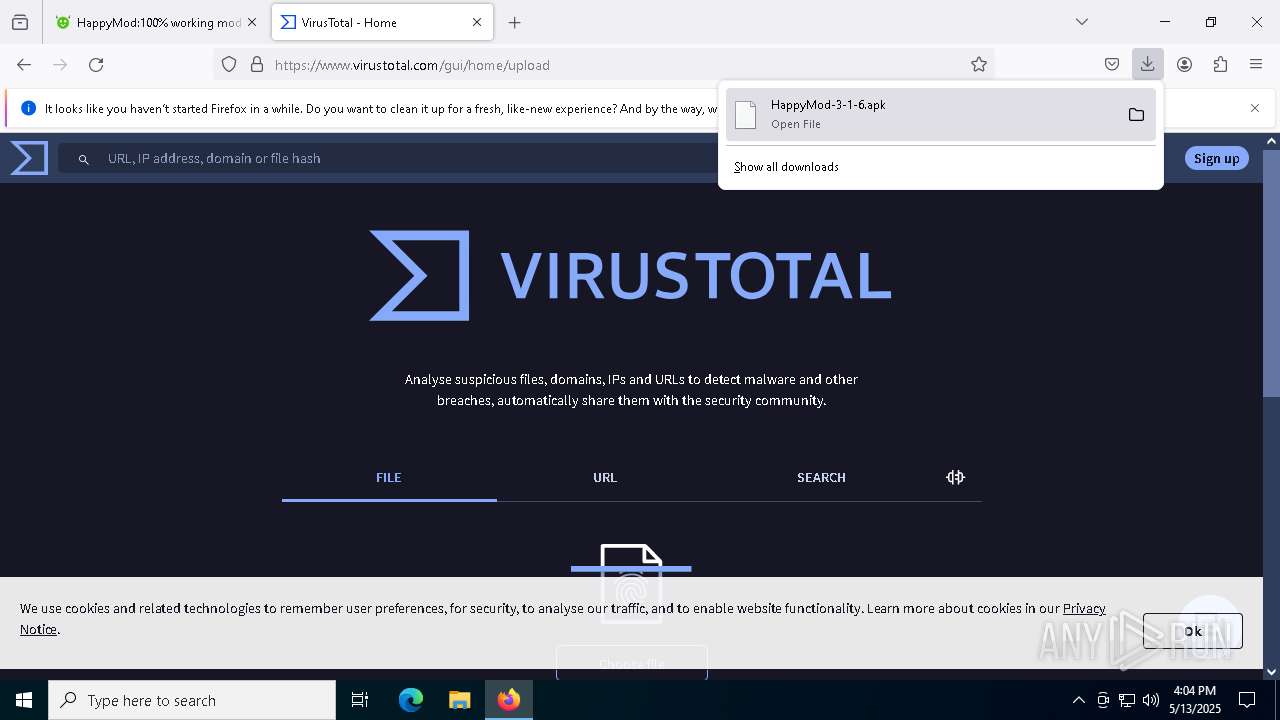
Task: Open Firefox account icon
Action: tap(1184, 65)
